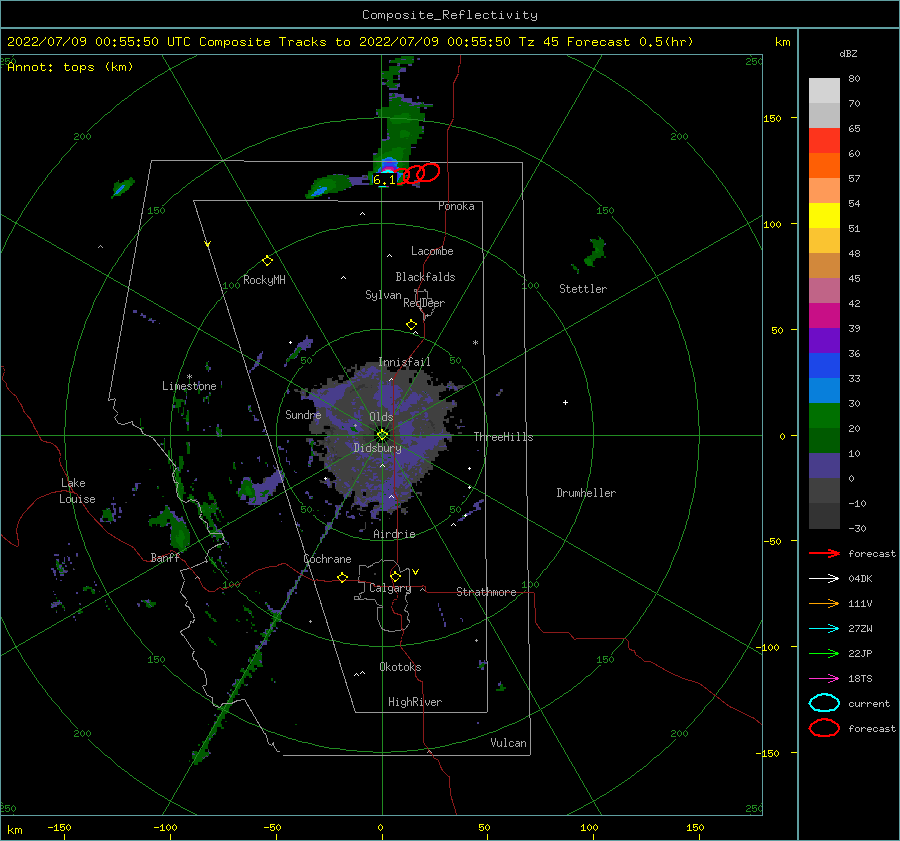Click the Lake Louise label
The height and width of the screenshot is (841, 900).
tap(77, 491)
